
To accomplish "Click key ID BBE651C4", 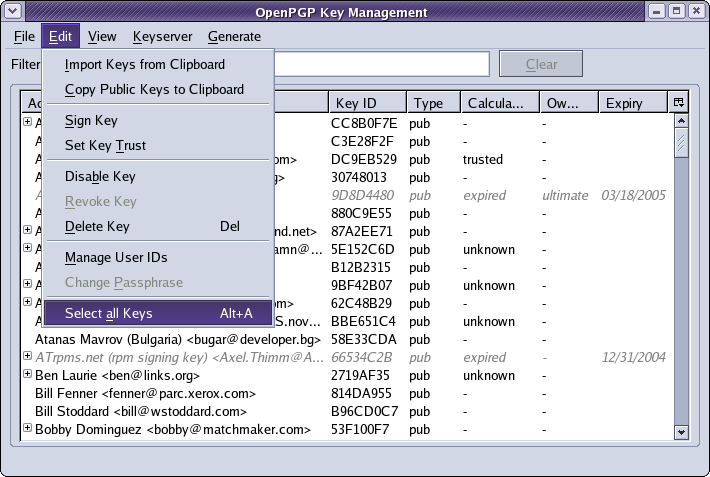I will coord(363,322).
